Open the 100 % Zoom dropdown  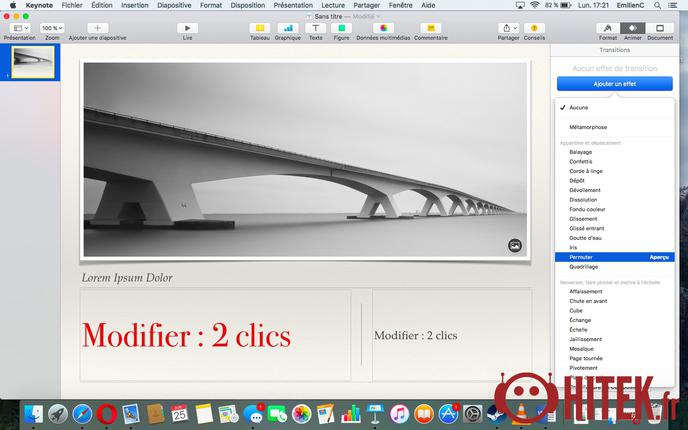52,28
